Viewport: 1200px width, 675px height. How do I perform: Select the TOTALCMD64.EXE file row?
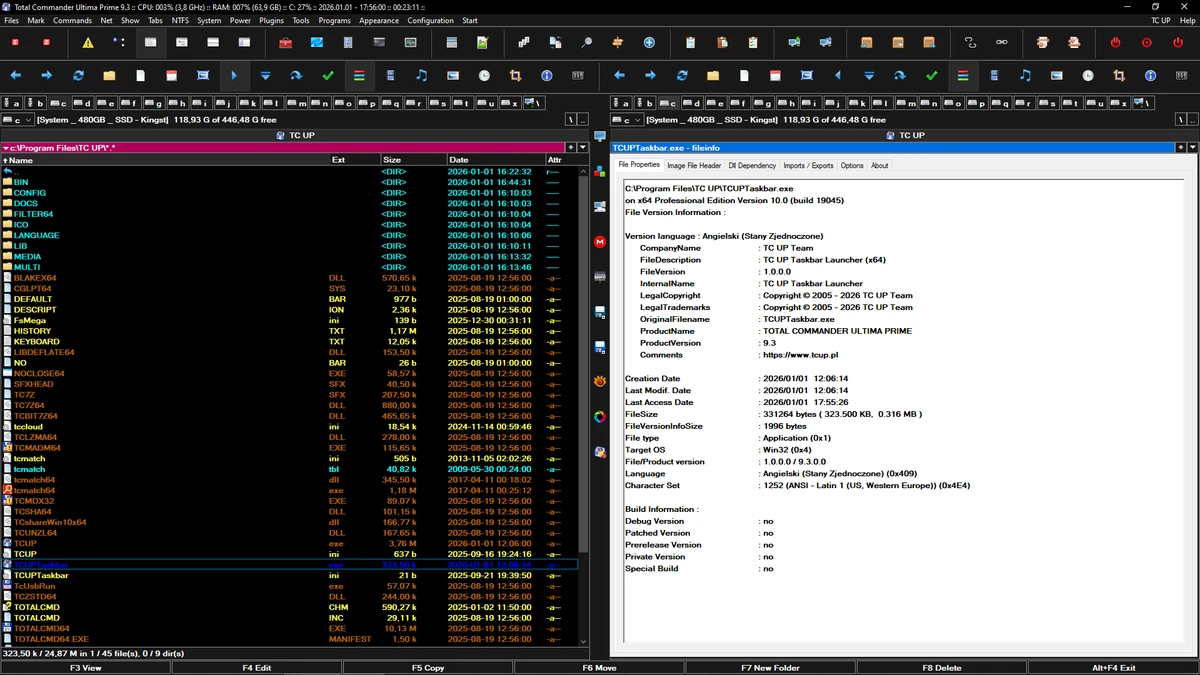pyautogui.click(x=289, y=639)
